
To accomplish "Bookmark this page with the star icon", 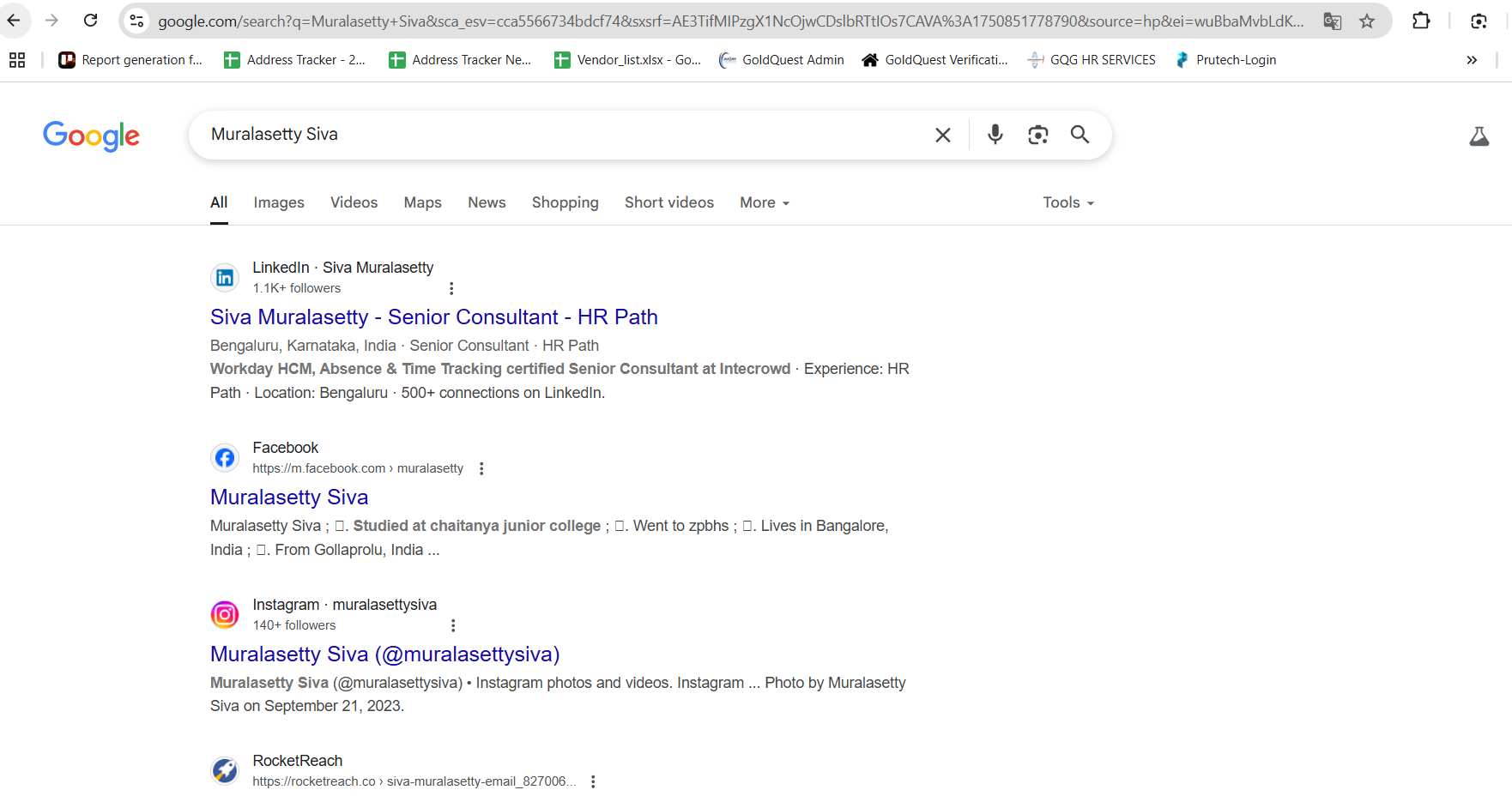I will pos(1367,21).
